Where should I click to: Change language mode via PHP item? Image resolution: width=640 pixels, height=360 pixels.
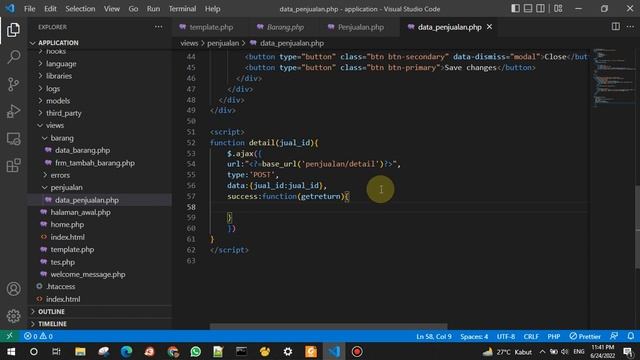[x=553, y=336]
